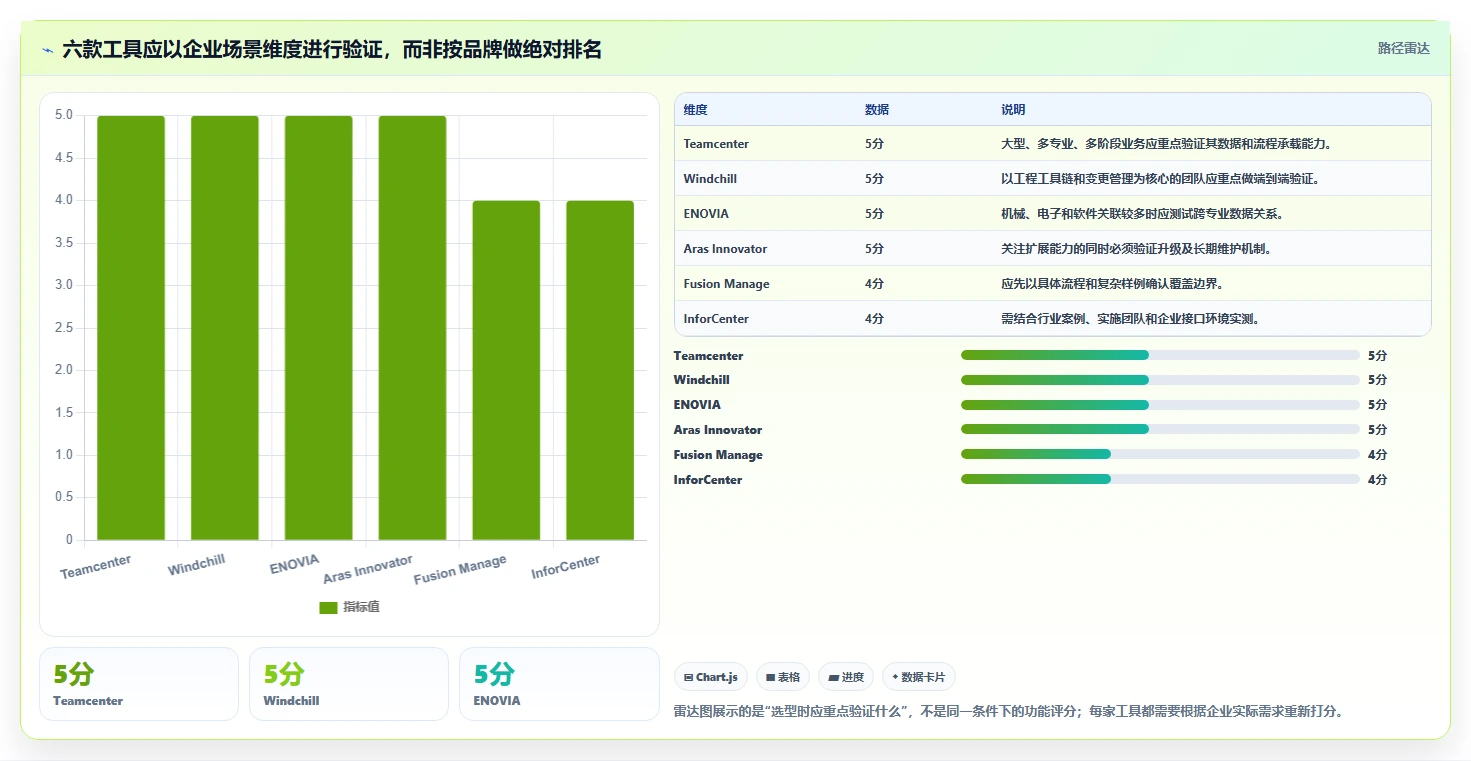
Task: Click the InforCenter progress bar
Action: tap(1160, 479)
